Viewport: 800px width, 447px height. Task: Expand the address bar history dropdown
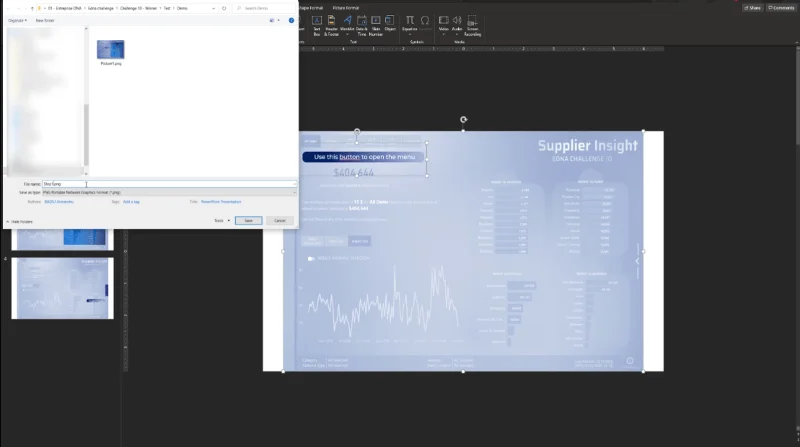pyautogui.click(x=213, y=8)
